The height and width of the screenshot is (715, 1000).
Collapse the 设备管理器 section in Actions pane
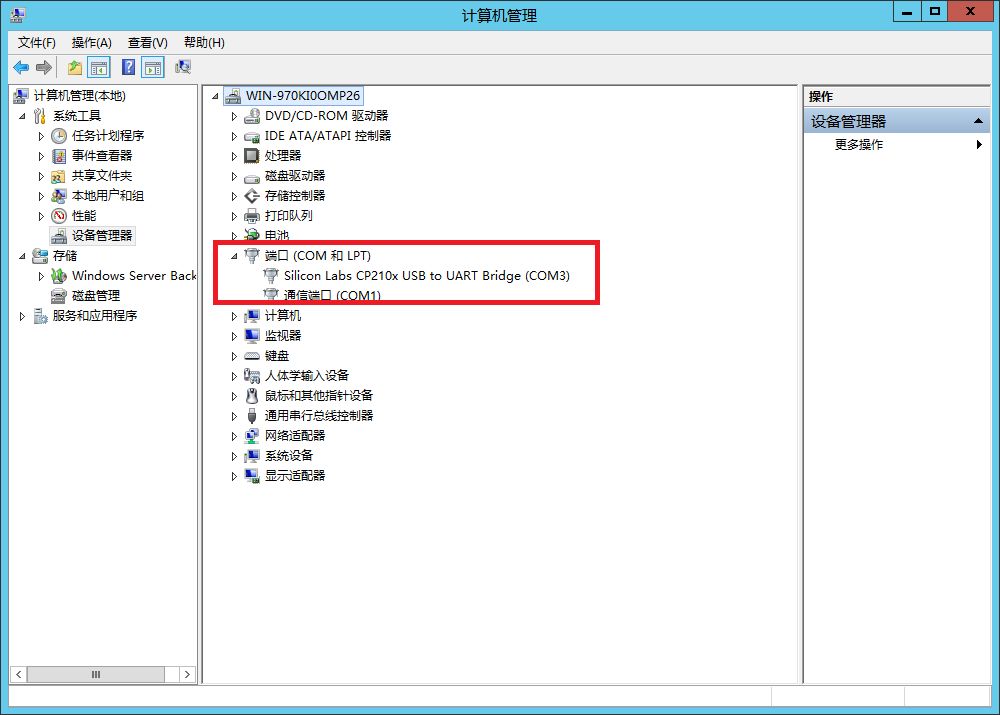point(978,121)
